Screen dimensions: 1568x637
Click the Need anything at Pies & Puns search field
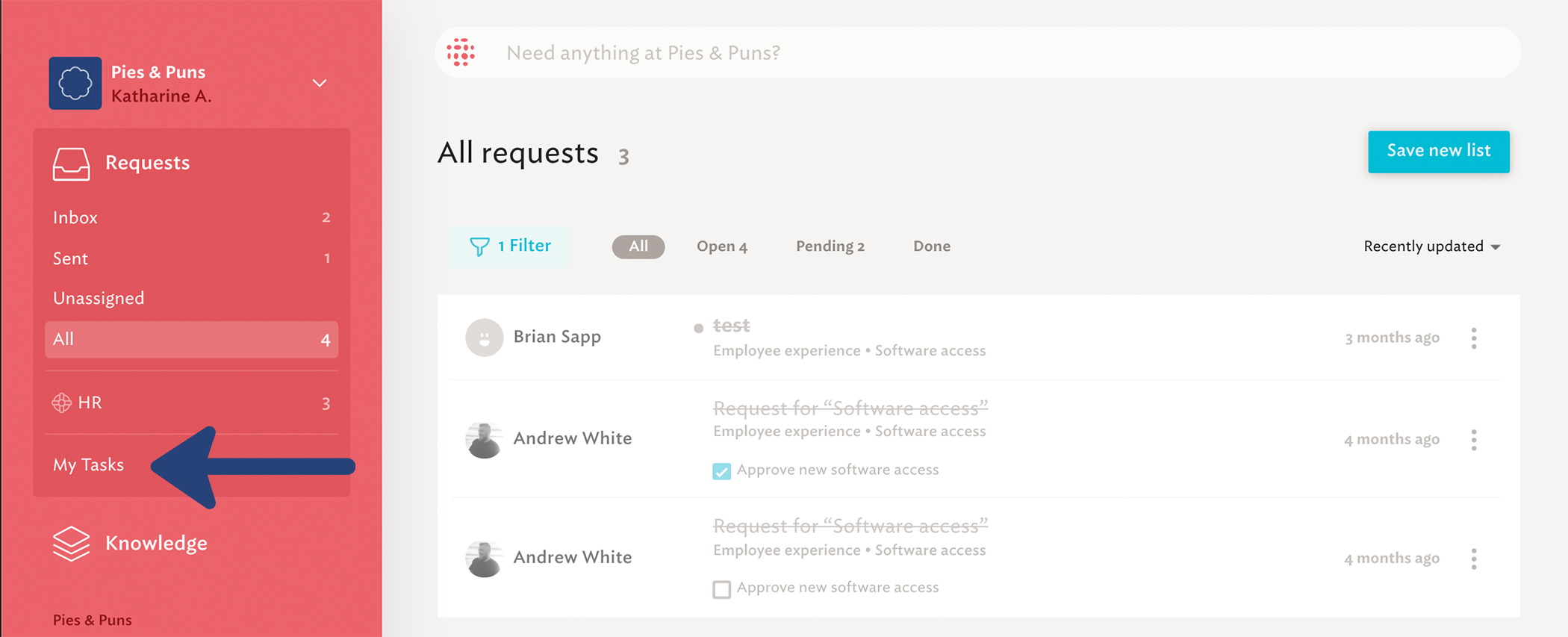coord(978,52)
